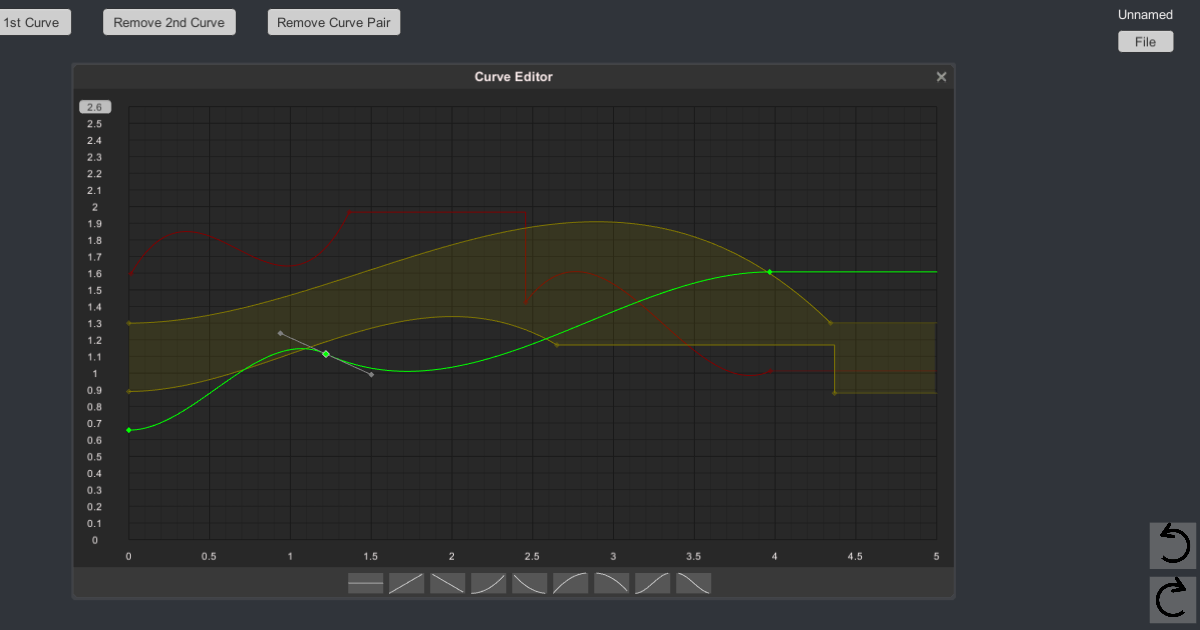Select the gray bezier handle point
This screenshot has width=1200, height=630.
point(281,333)
